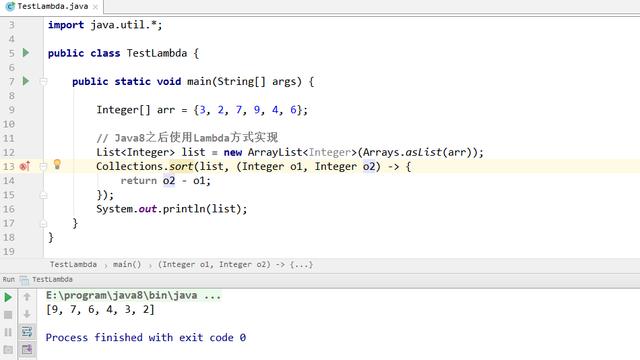Viewport: 640px width, 360px height.
Task: Click the run configuration icon beside TestLambda
Action: [x=24, y=280]
